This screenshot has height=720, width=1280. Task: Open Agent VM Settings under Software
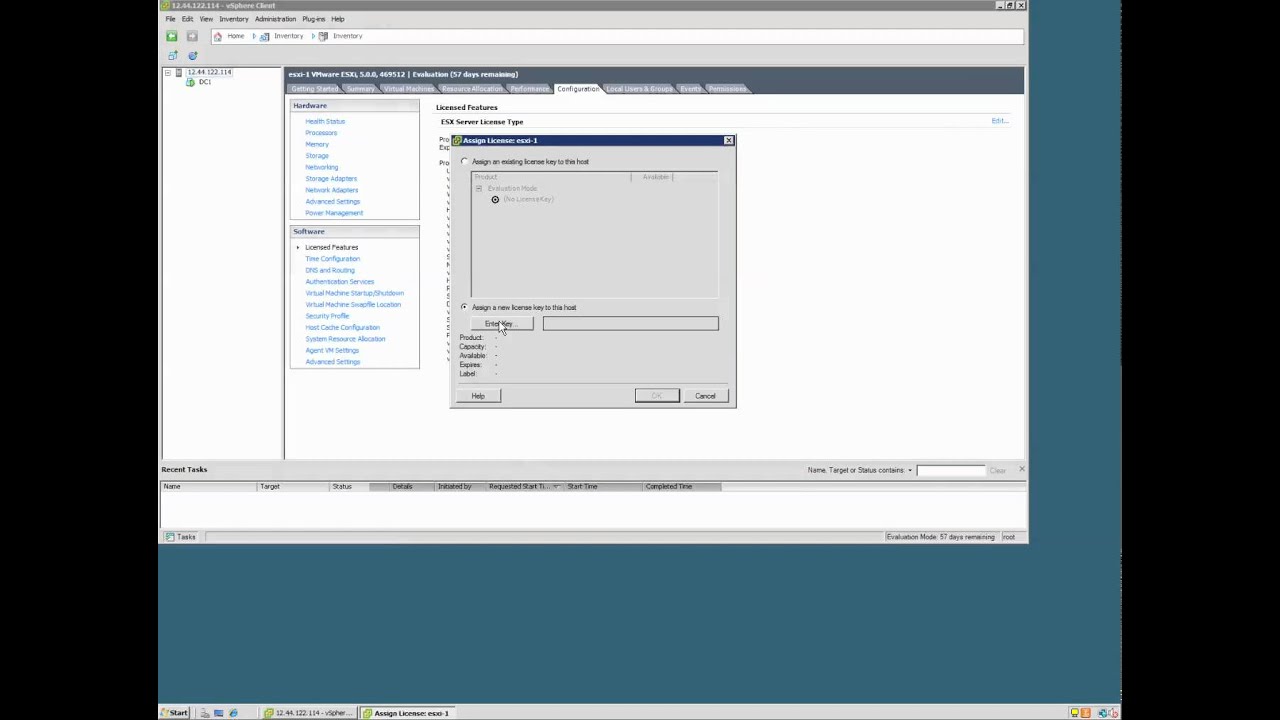coord(332,350)
